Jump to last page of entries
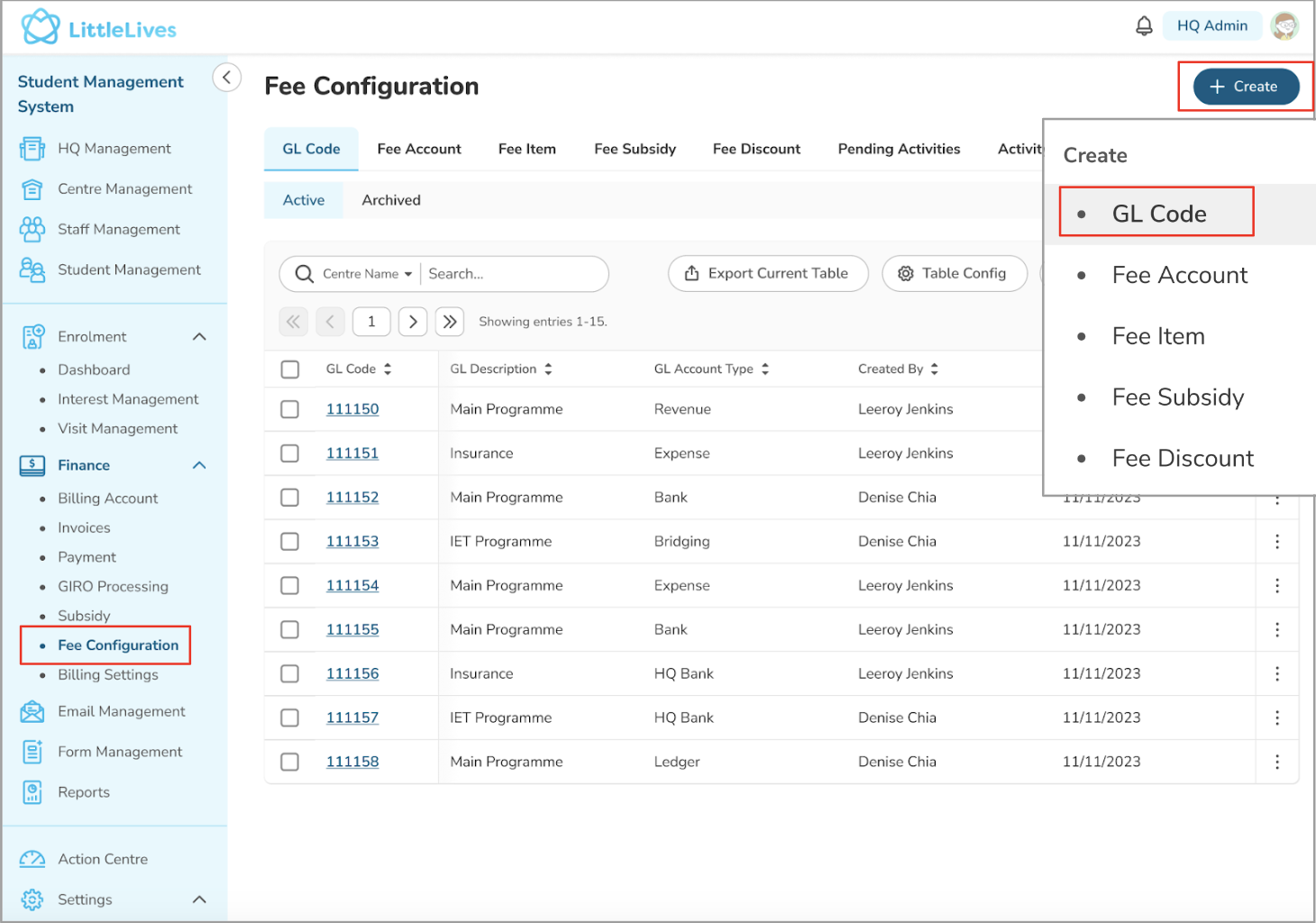Screen dimensions: 1316x923 tap(450, 322)
